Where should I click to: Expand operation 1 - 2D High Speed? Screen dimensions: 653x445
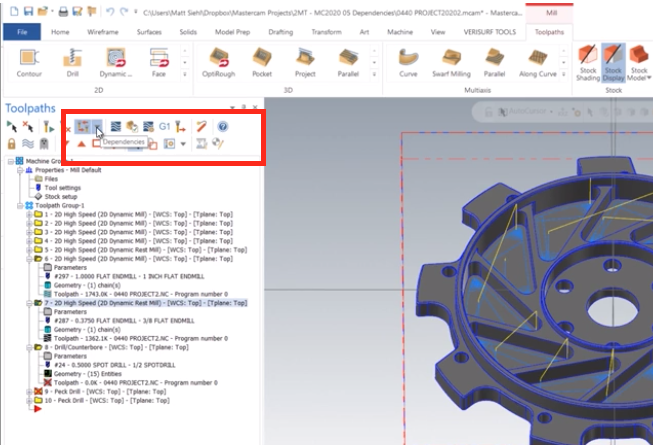click(x=29, y=214)
